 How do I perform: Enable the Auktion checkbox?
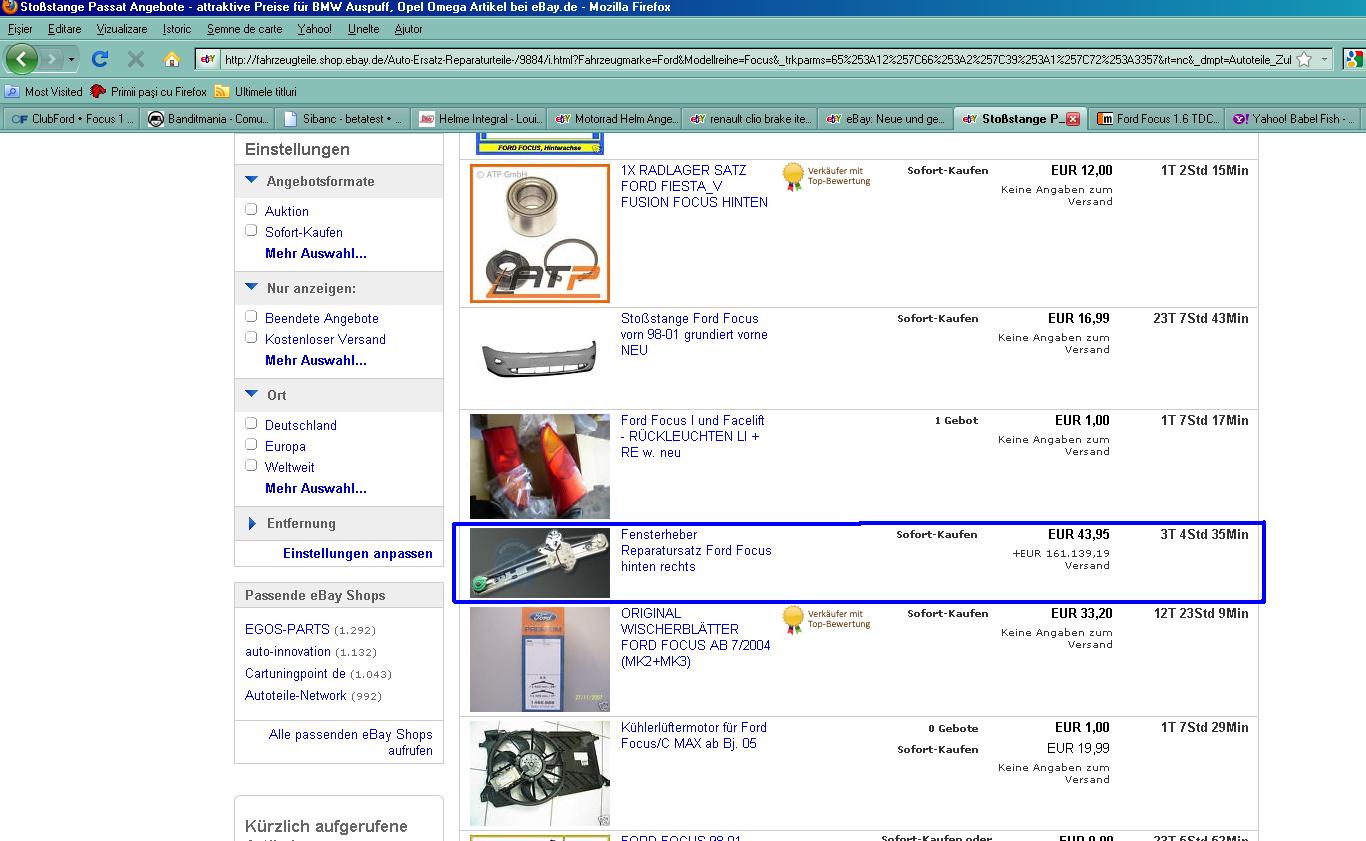pyautogui.click(x=251, y=210)
